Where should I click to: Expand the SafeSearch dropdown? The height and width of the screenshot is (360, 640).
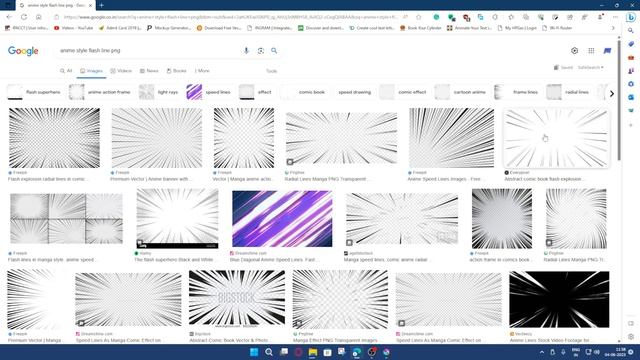(591, 67)
